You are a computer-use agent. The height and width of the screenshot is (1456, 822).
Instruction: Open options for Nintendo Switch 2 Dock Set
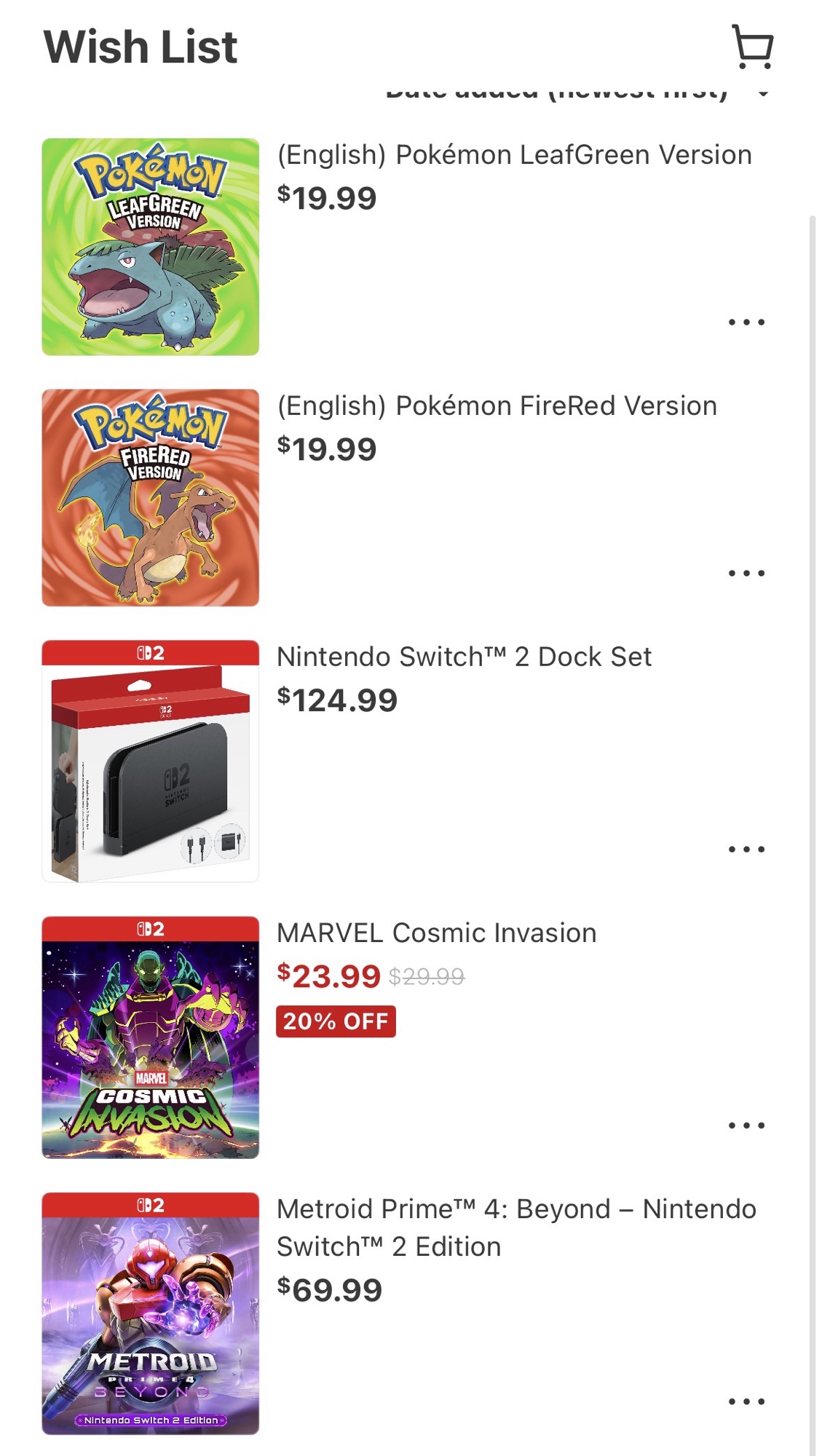click(x=746, y=849)
